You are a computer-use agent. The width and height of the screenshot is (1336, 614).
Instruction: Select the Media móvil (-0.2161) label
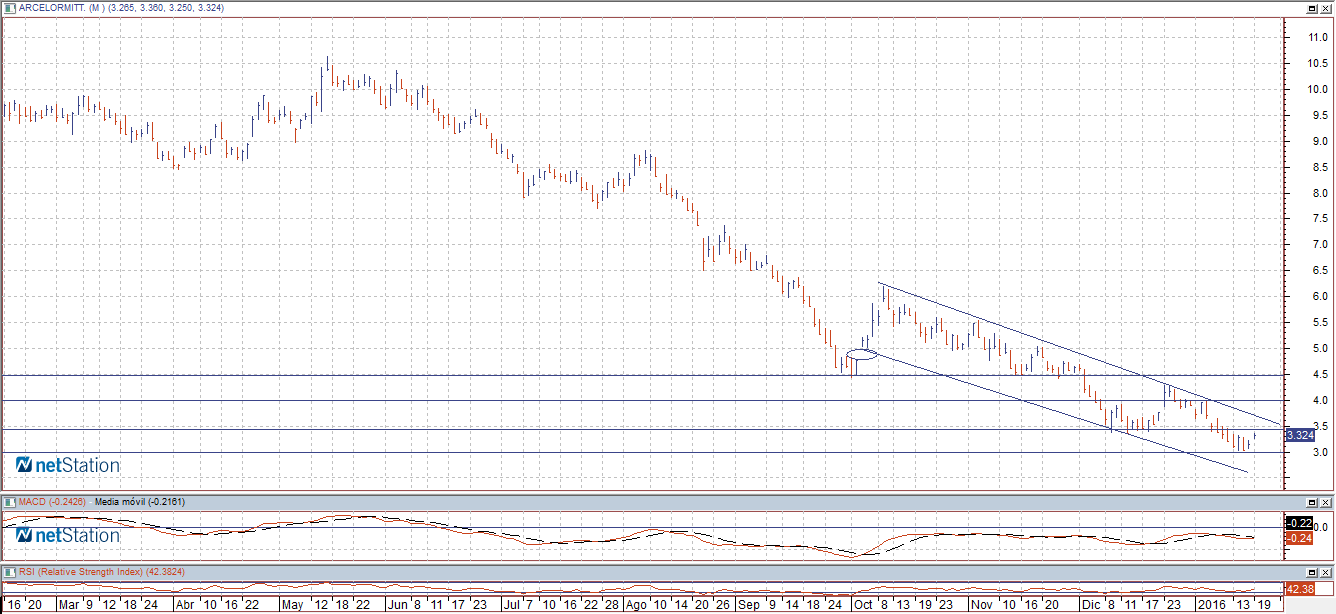pyautogui.click(x=141, y=501)
